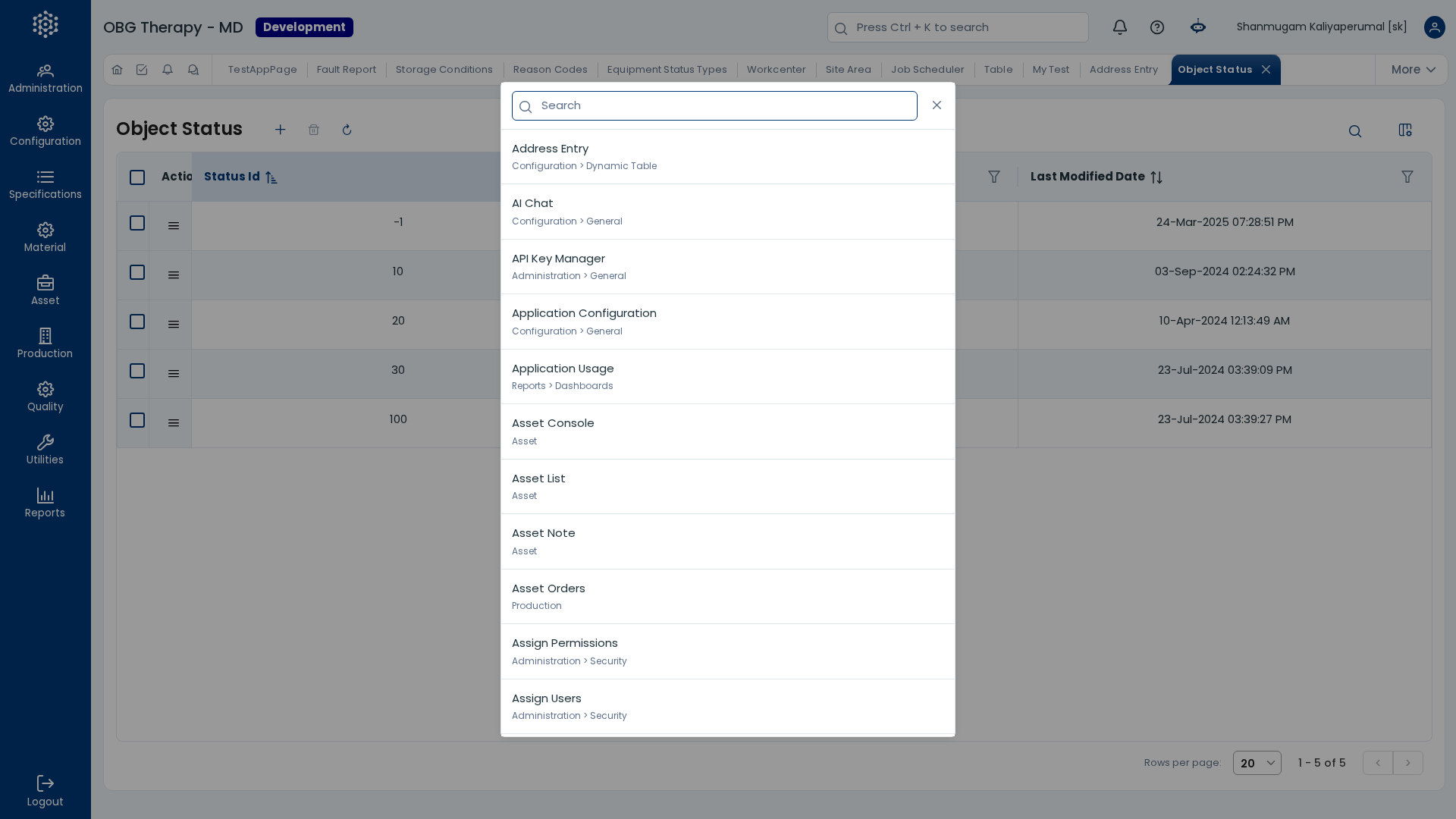Open the help question mark icon
1456x819 pixels.
(x=1157, y=27)
